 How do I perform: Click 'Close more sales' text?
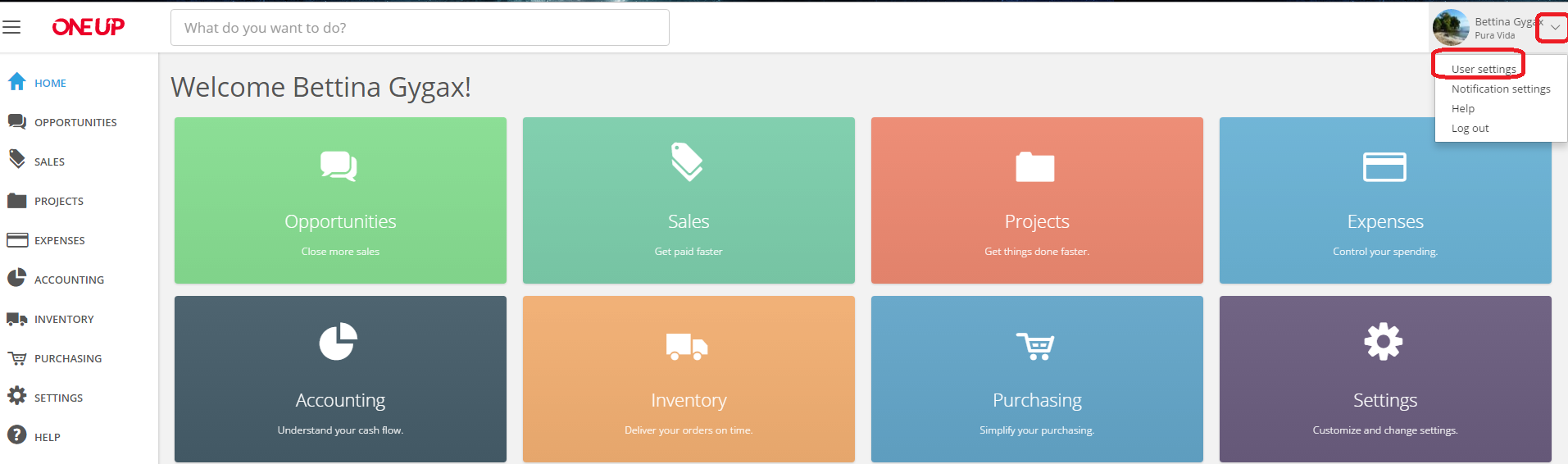[x=340, y=252]
